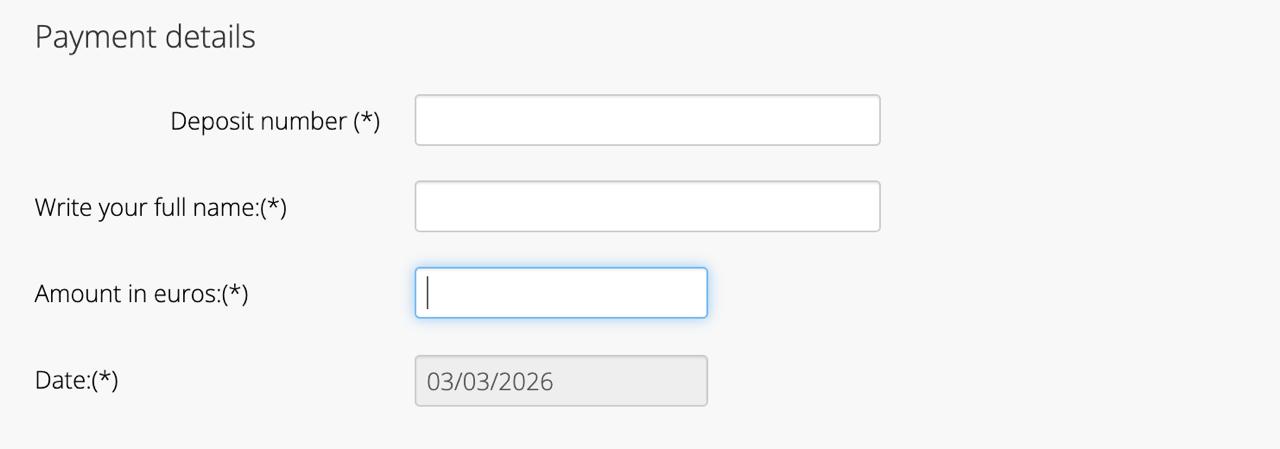Click the "Payment details" heading
The image size is (1280, 449).
click(145, 37)
